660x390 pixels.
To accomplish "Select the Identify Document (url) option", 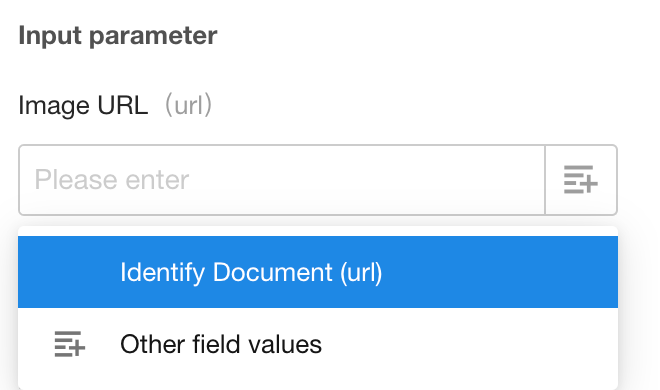I will point(318,272).
